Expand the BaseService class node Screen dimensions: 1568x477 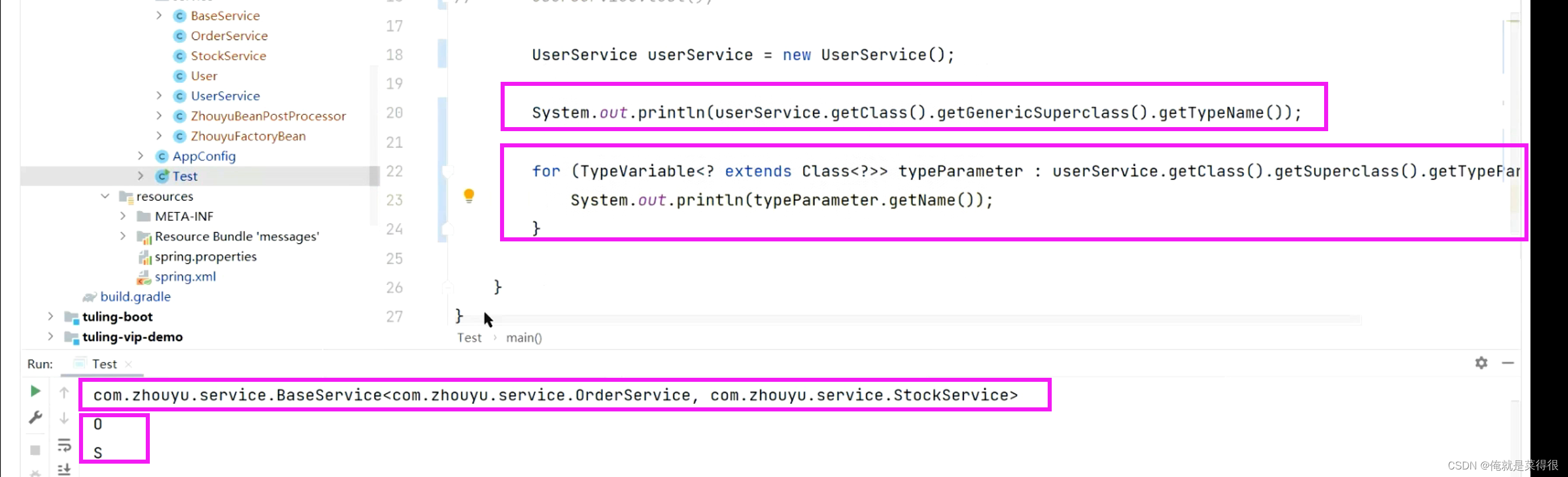click(x=159, y=15)
